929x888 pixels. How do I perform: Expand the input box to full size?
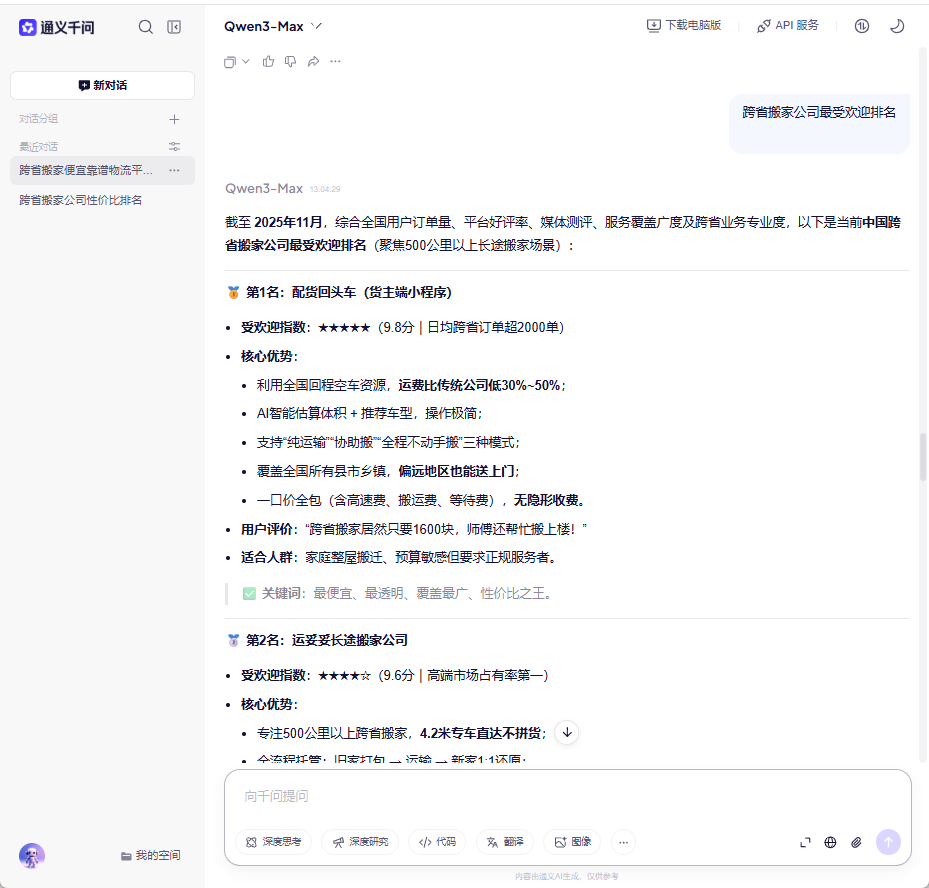(805, 842)
